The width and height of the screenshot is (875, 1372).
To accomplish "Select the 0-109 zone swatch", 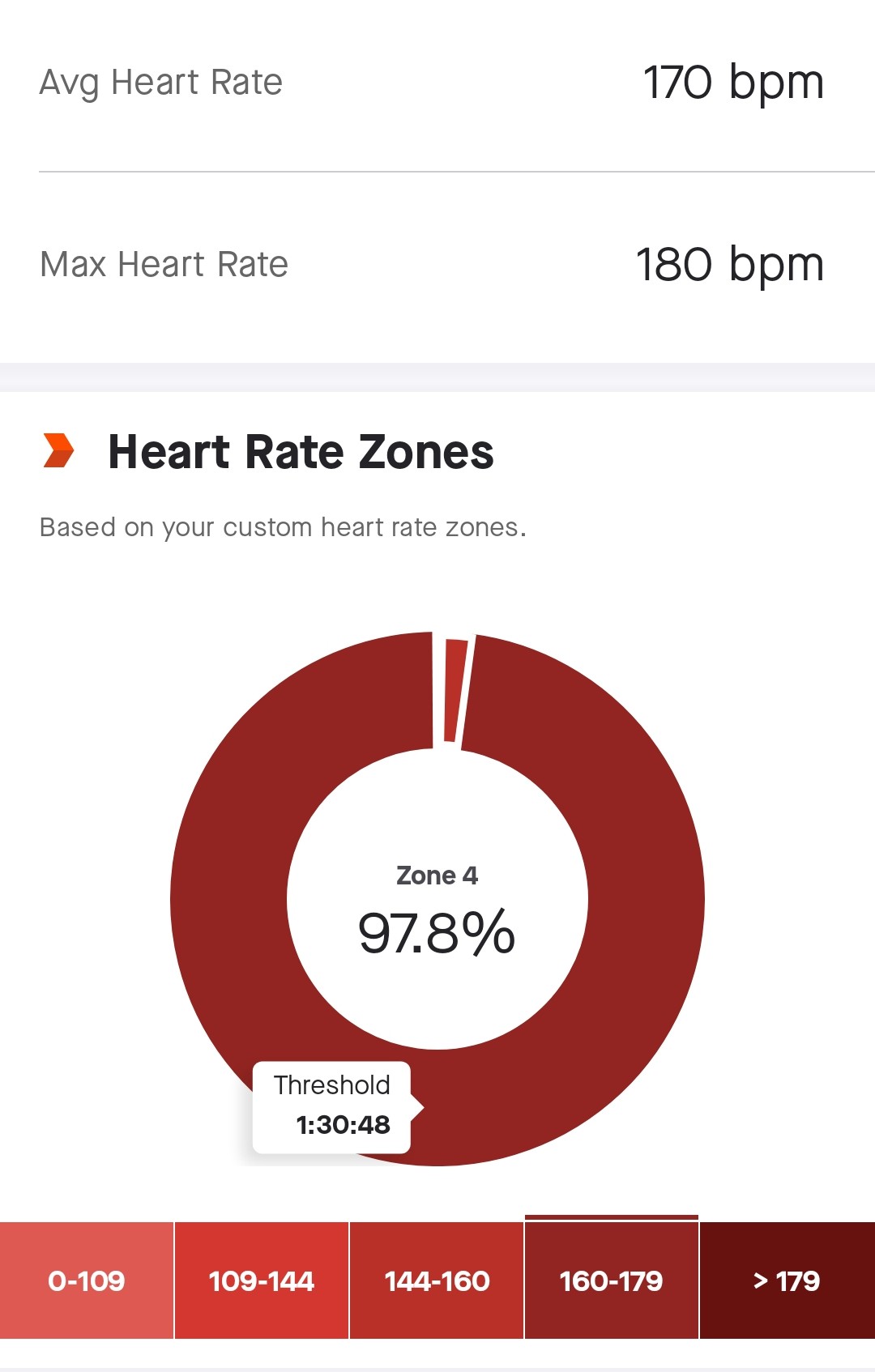I will tap(87, 1280).
